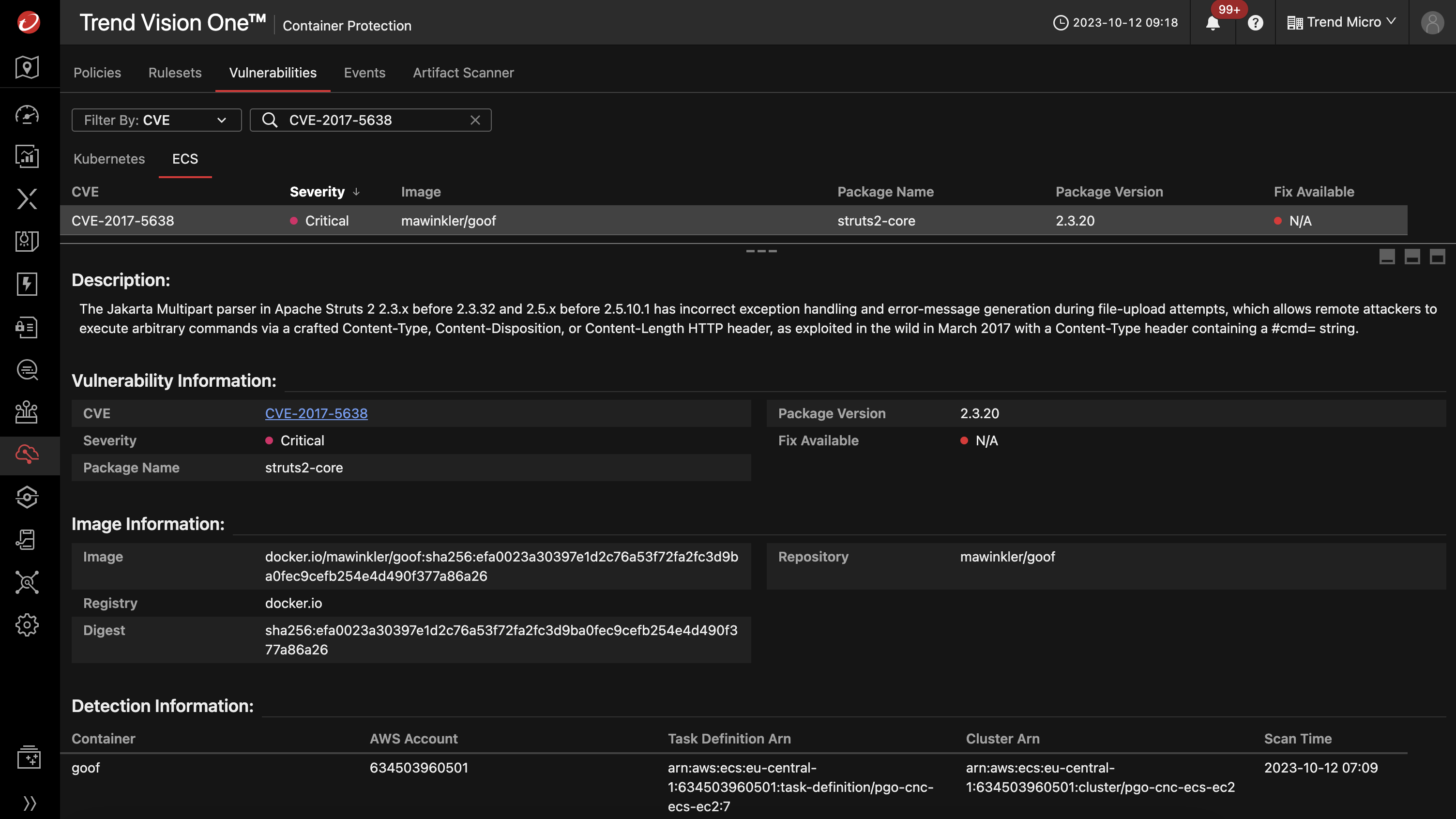Click the struts2-core cell in table
This screenshot has height=819, width=1456.
[x=877, y=220]
